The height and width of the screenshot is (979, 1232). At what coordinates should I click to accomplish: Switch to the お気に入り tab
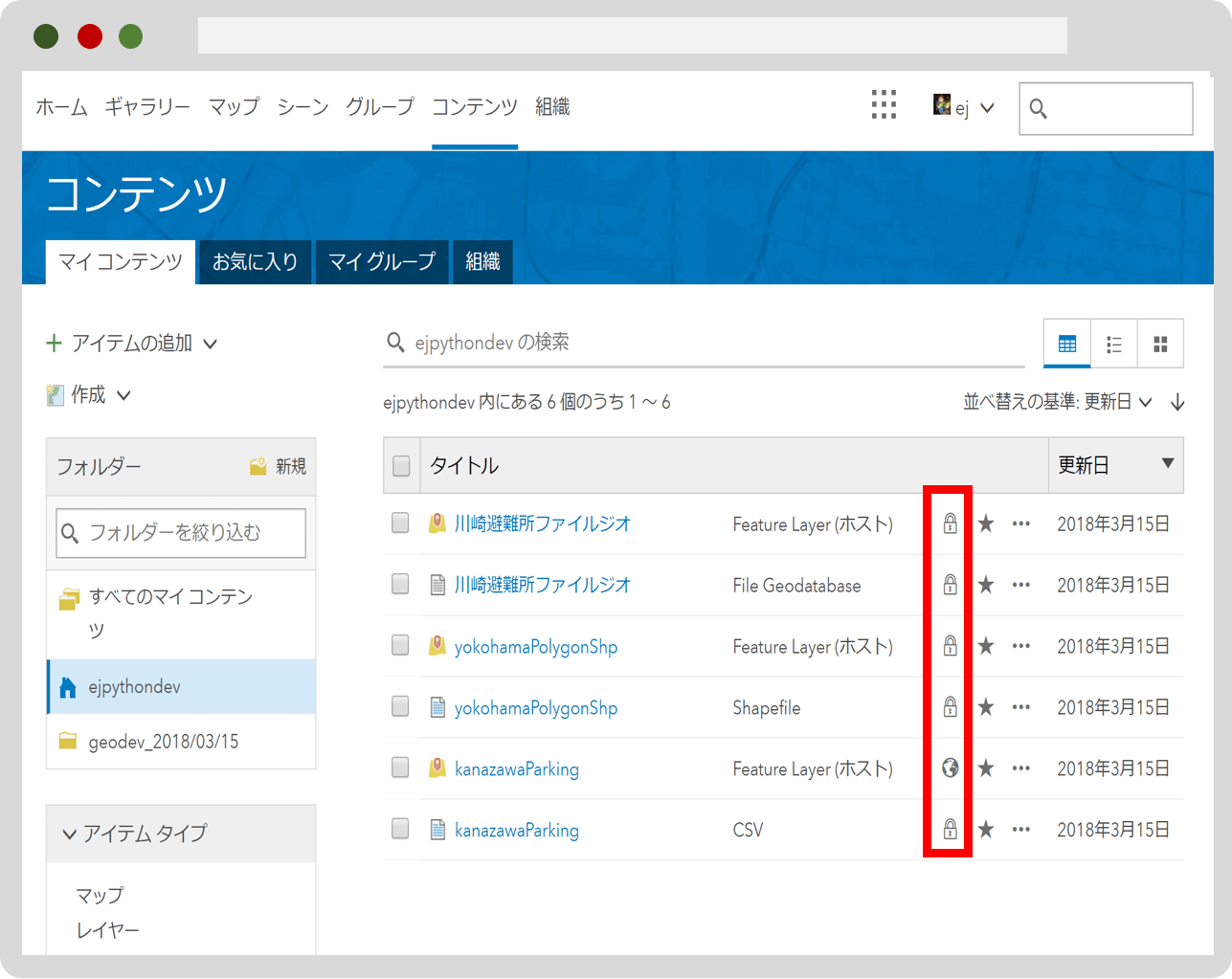pyautogui.click(x=254, y=261)
